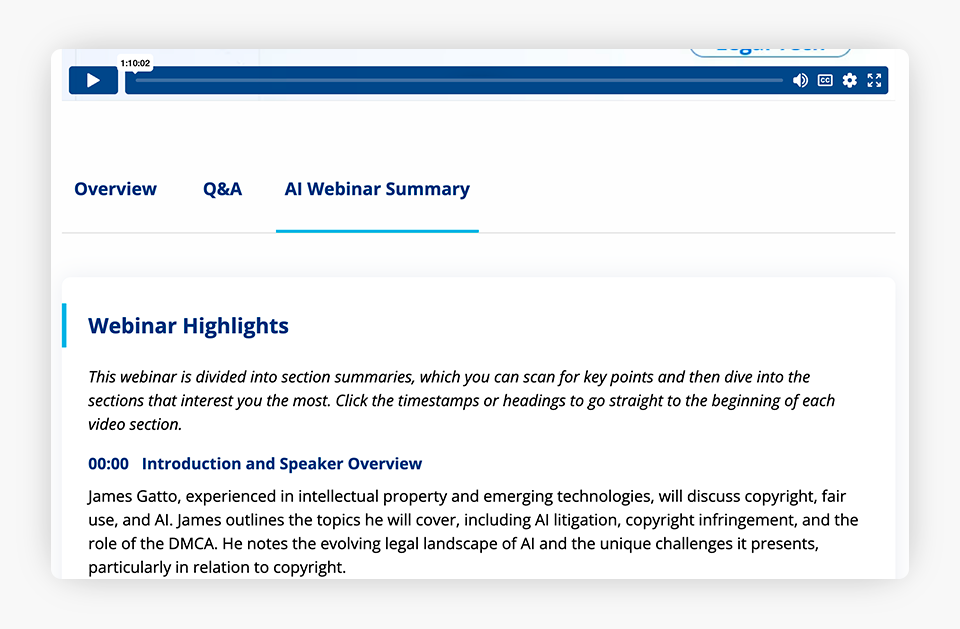This screenshot has height=629, width=960.
Task: Click the Introduction and Speaker Overview heading
Action: point(282,464)
